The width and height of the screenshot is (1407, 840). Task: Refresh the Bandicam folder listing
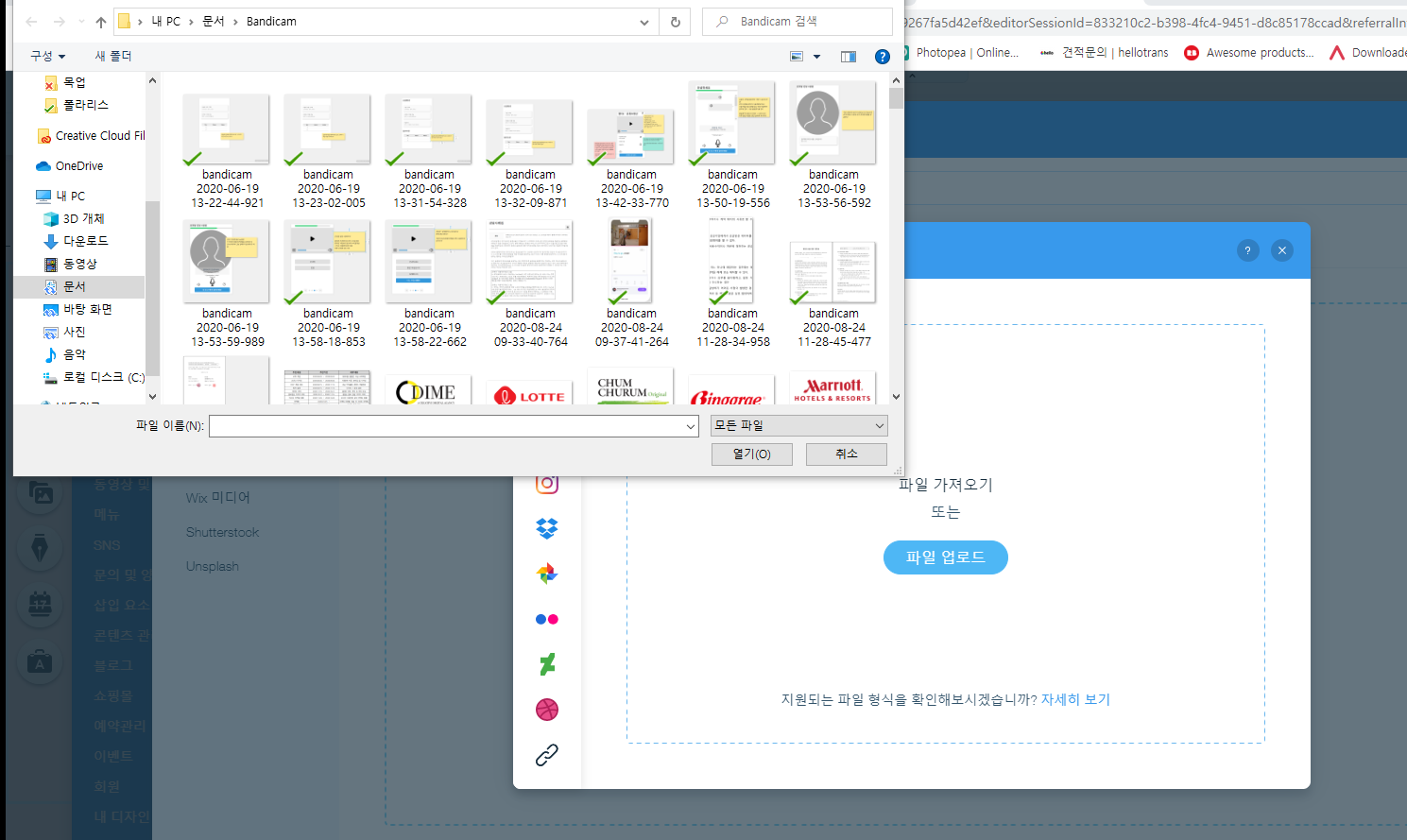676,22
